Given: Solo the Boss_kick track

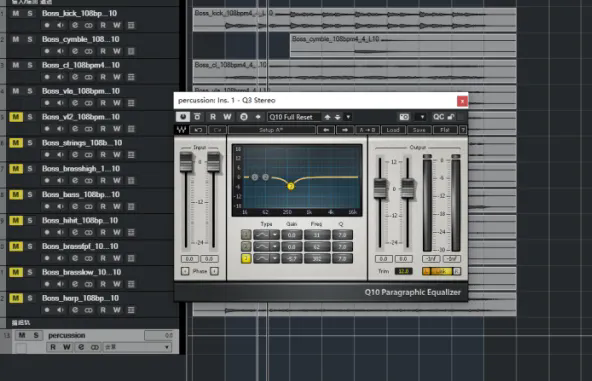Looking at the screenshot, I should pos(30,13).
